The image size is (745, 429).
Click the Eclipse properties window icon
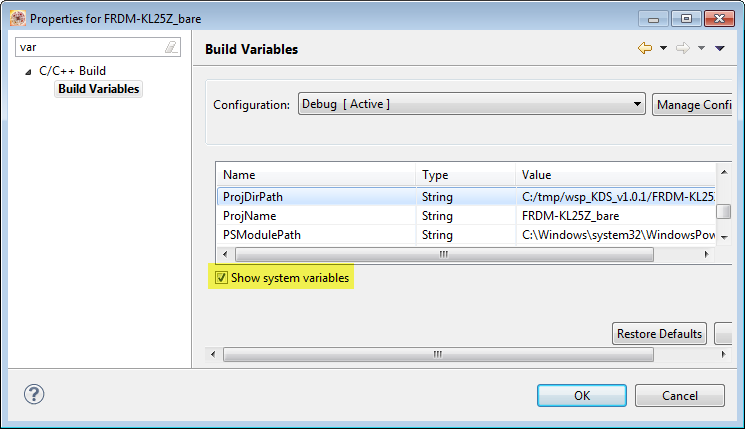coord(16,18)
